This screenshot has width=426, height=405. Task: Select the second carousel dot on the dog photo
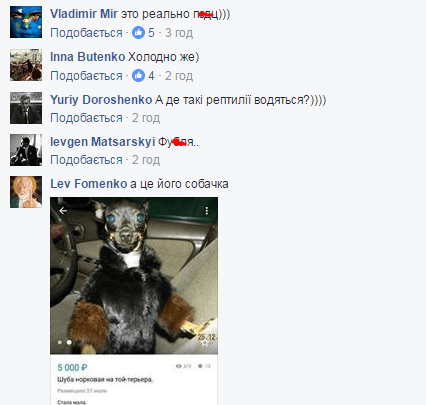pos(69,342)
